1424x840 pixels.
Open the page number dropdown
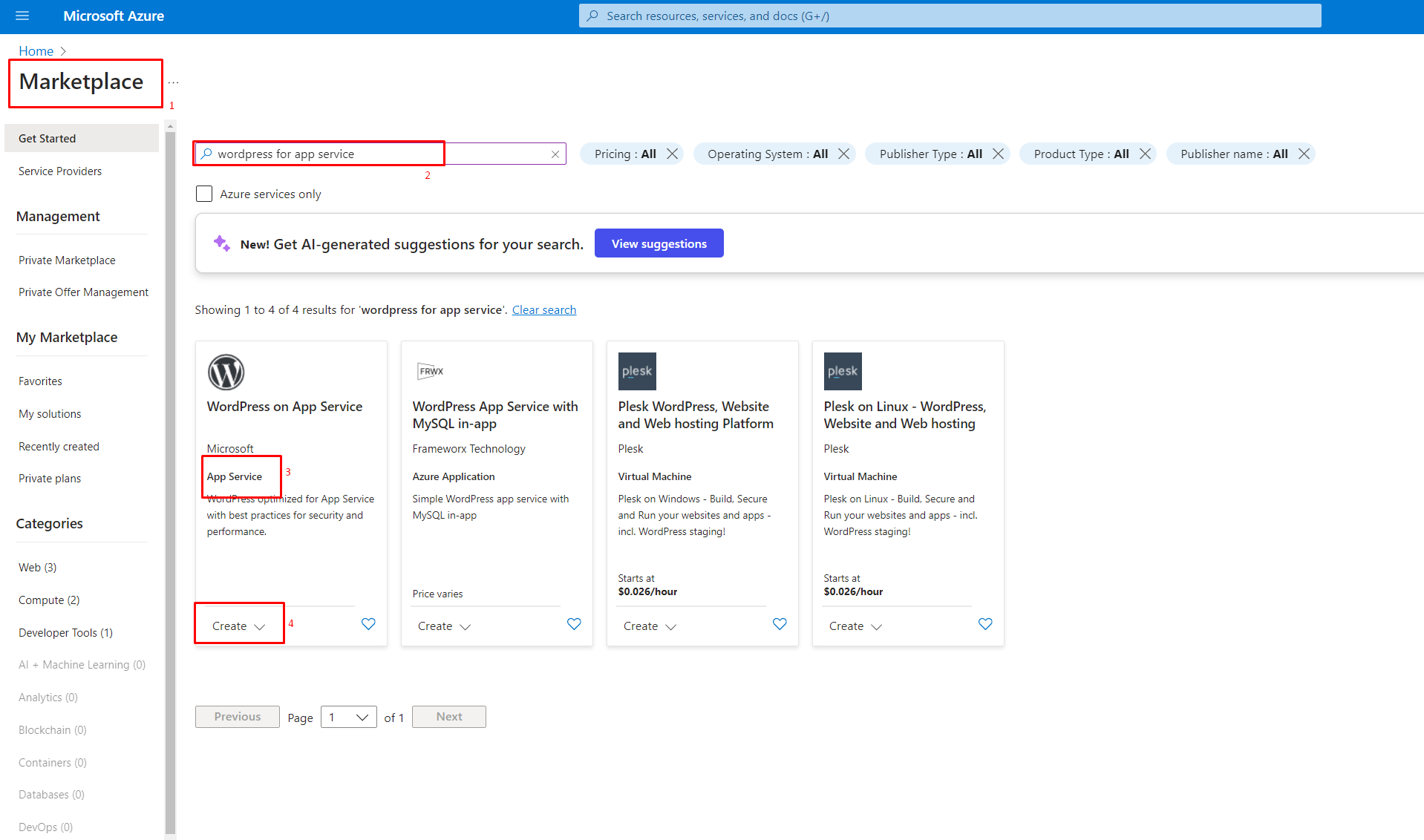[348, 717]
